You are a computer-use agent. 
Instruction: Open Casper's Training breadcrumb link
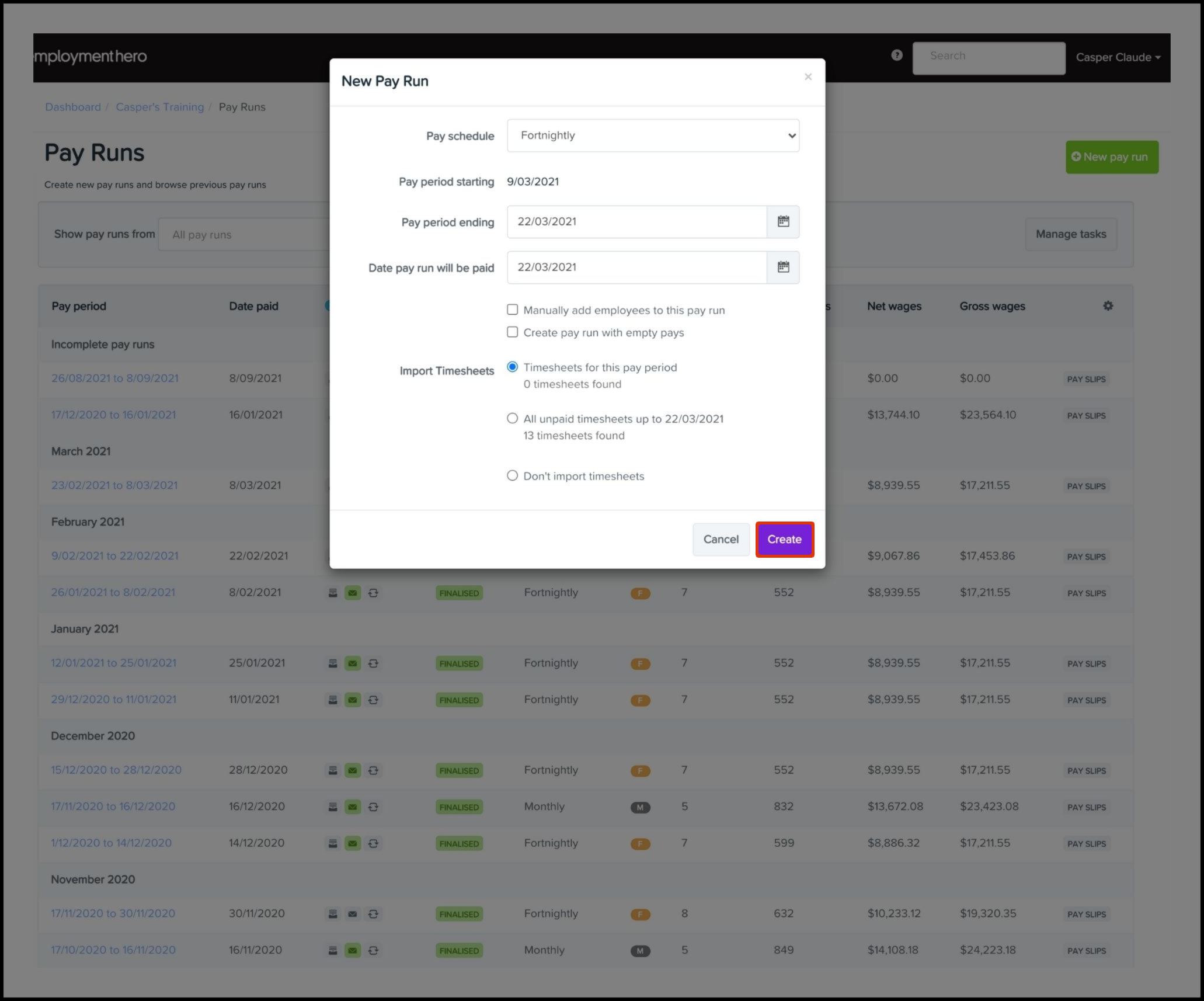159,107
